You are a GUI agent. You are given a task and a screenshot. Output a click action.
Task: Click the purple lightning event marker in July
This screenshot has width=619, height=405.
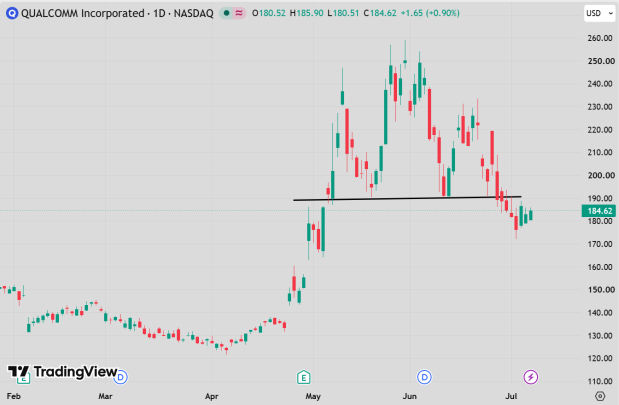coord(531,377)
